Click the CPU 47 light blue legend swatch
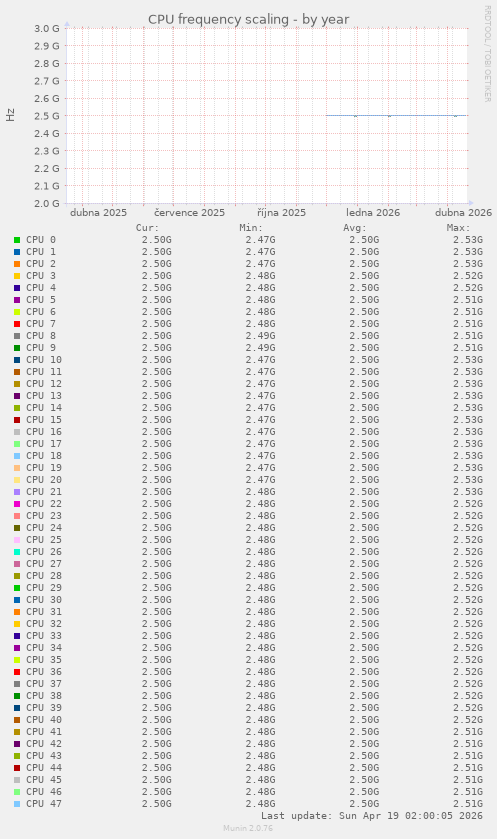The width and height of the screenshot is (497, 839). click(17, 804)
